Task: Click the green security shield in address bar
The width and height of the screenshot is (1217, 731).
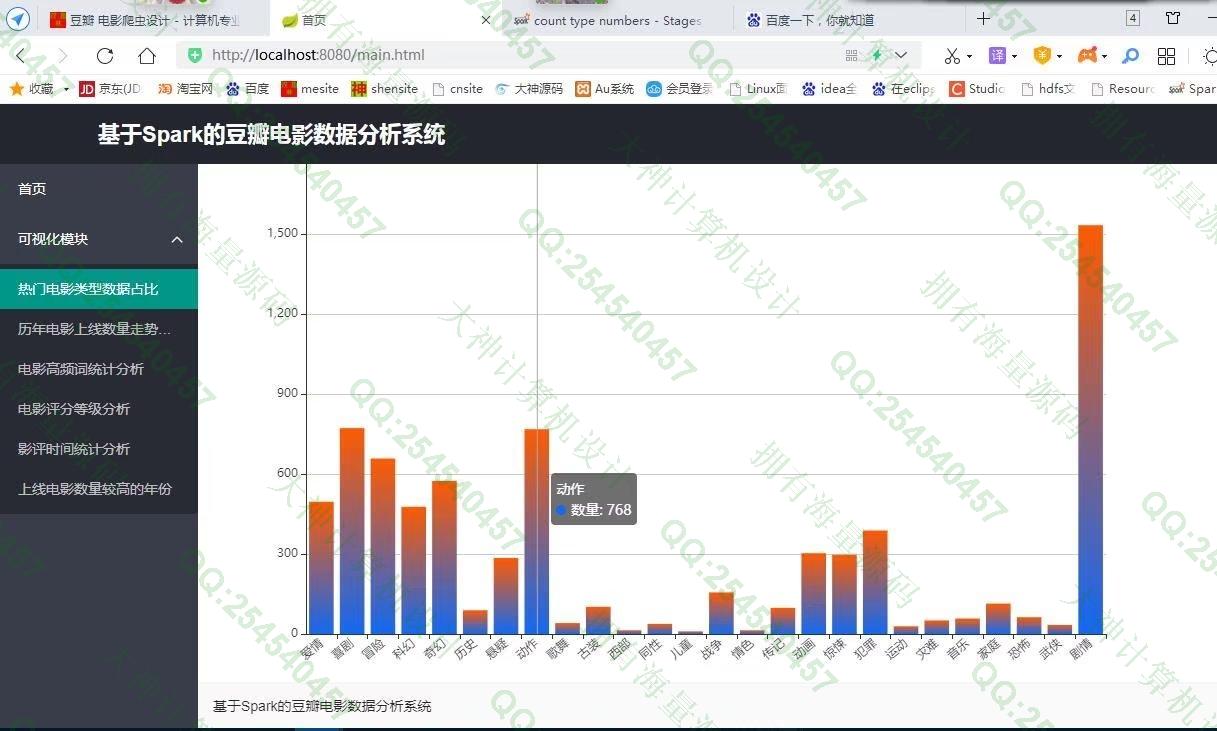Action: pyautogui.click(x=195, y=55)
